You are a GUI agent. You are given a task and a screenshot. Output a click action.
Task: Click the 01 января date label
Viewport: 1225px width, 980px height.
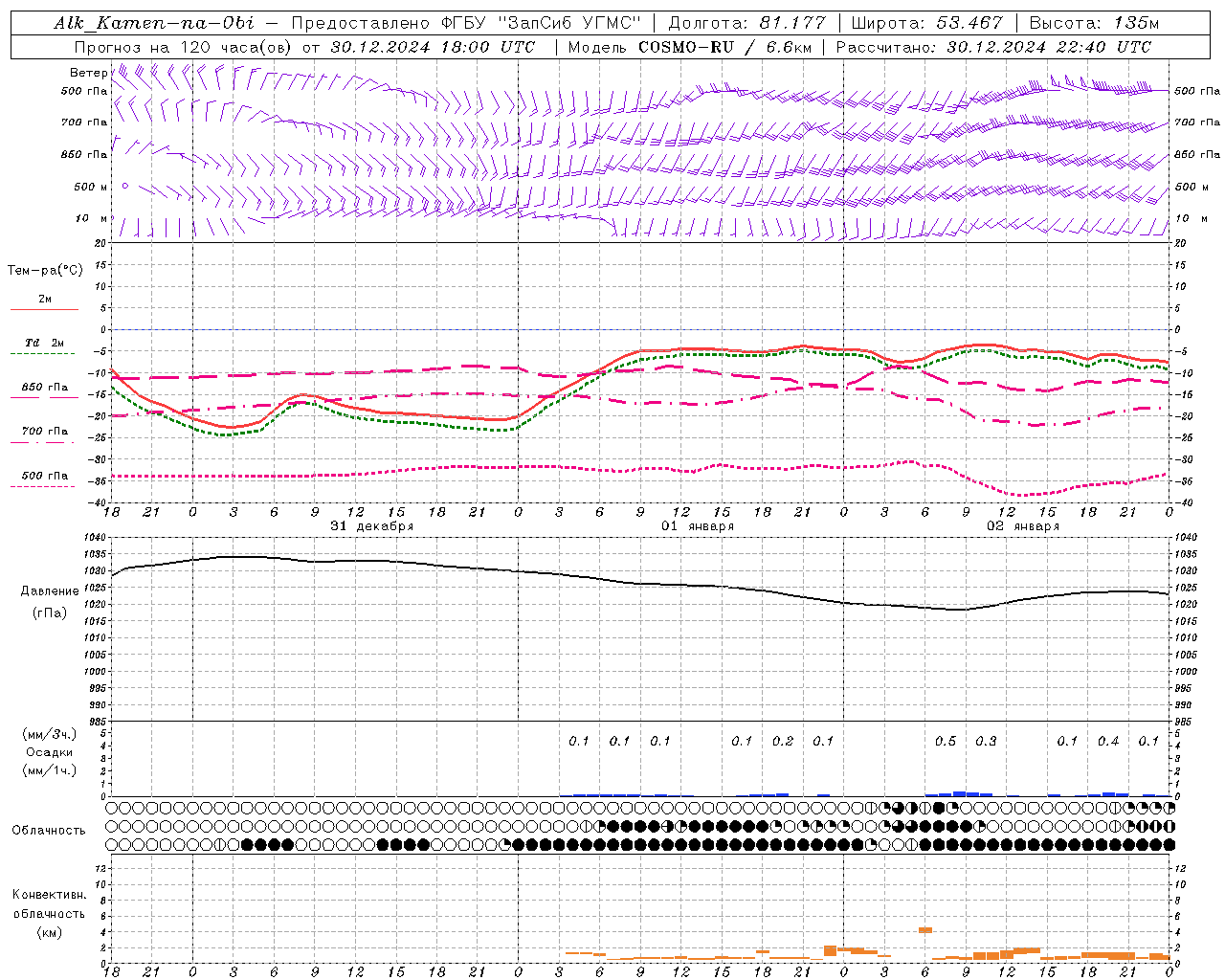point(698,526)
